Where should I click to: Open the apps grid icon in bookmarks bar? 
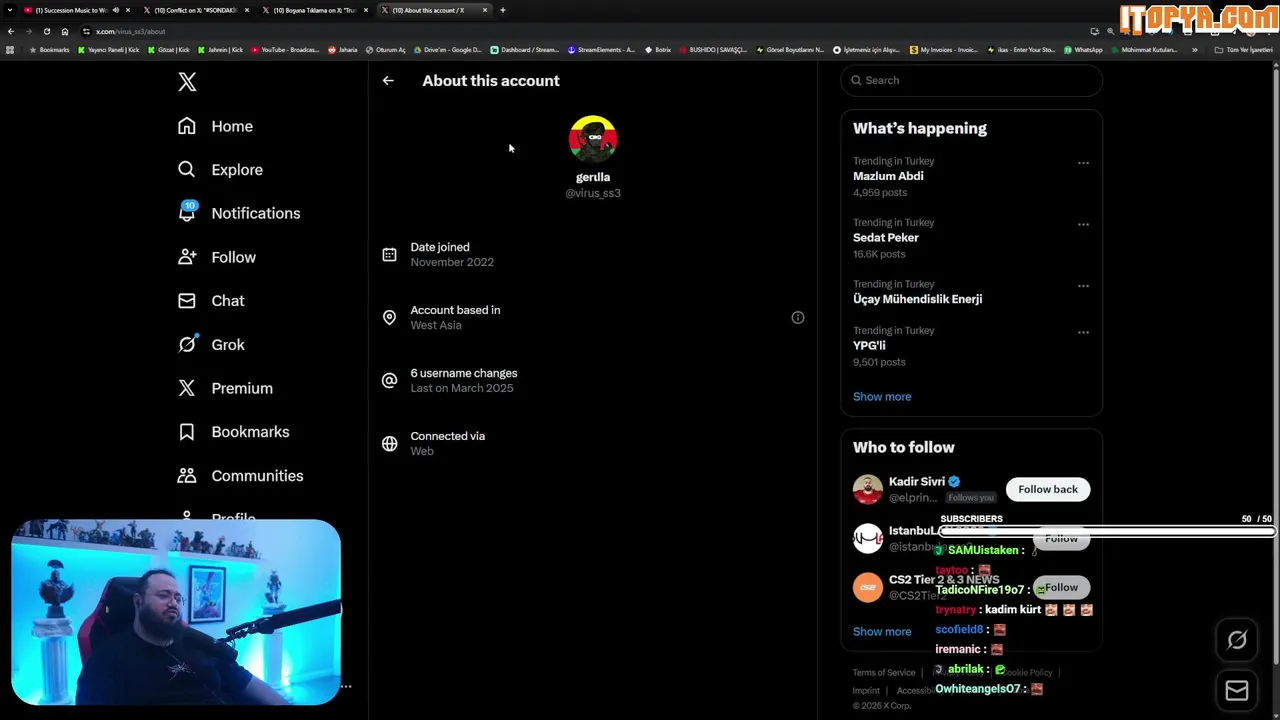[11, 50]
